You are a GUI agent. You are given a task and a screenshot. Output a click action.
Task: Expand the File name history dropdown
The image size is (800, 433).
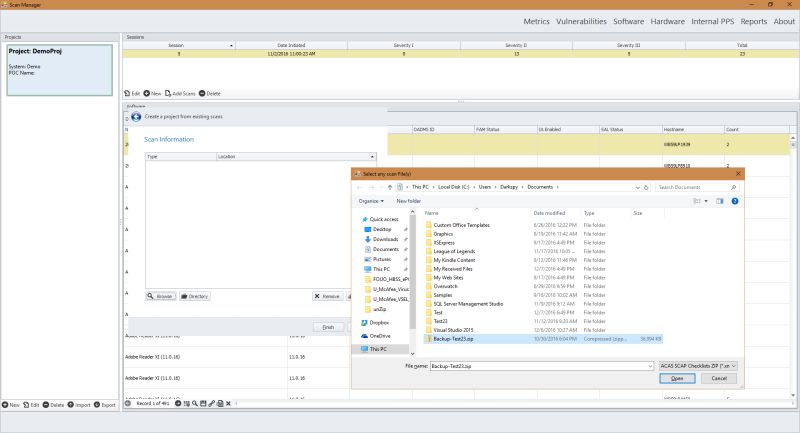click(649, 366)
